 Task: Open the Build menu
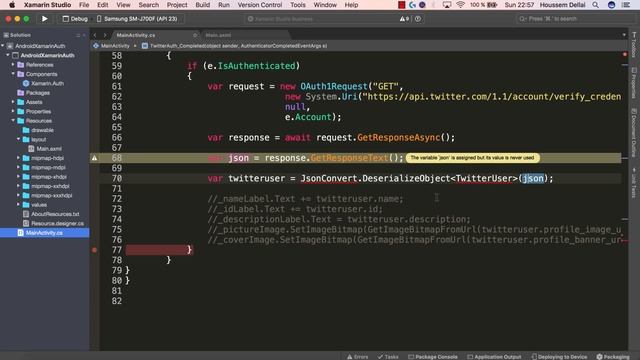[x=202, y=5]
